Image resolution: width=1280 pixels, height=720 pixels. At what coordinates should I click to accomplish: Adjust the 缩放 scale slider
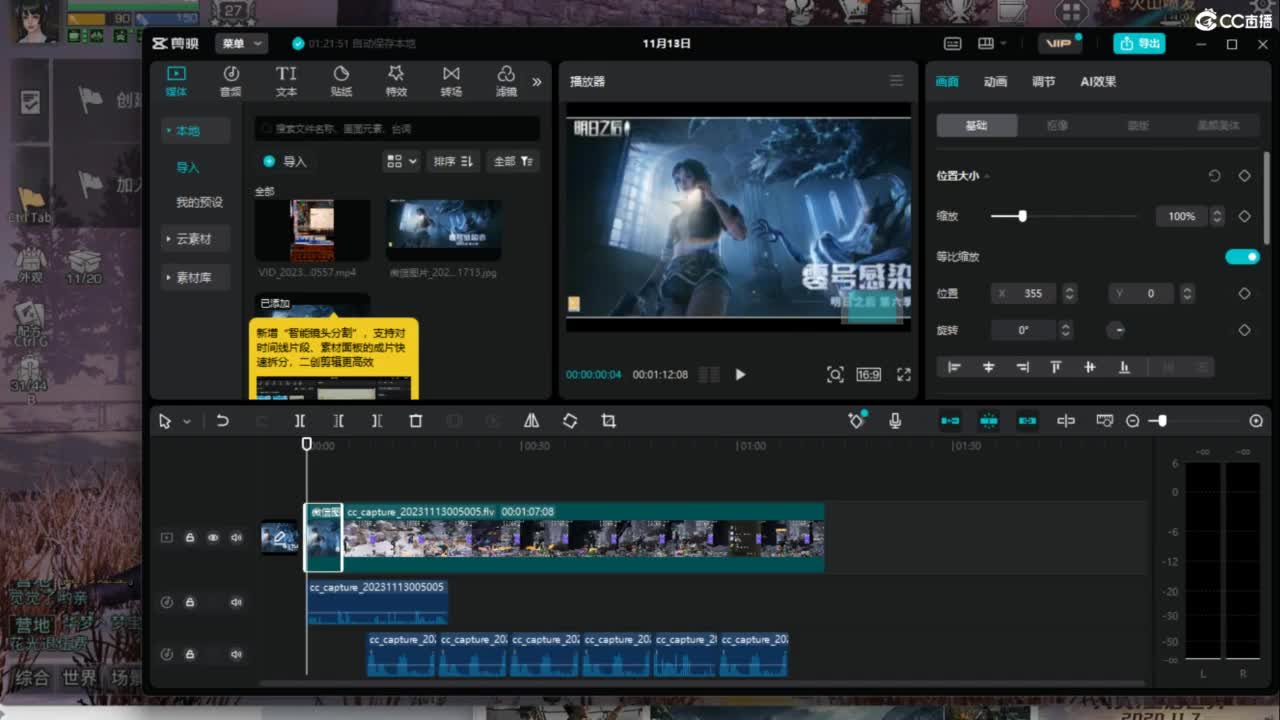pyautogui.click(x=1022, y=216)
